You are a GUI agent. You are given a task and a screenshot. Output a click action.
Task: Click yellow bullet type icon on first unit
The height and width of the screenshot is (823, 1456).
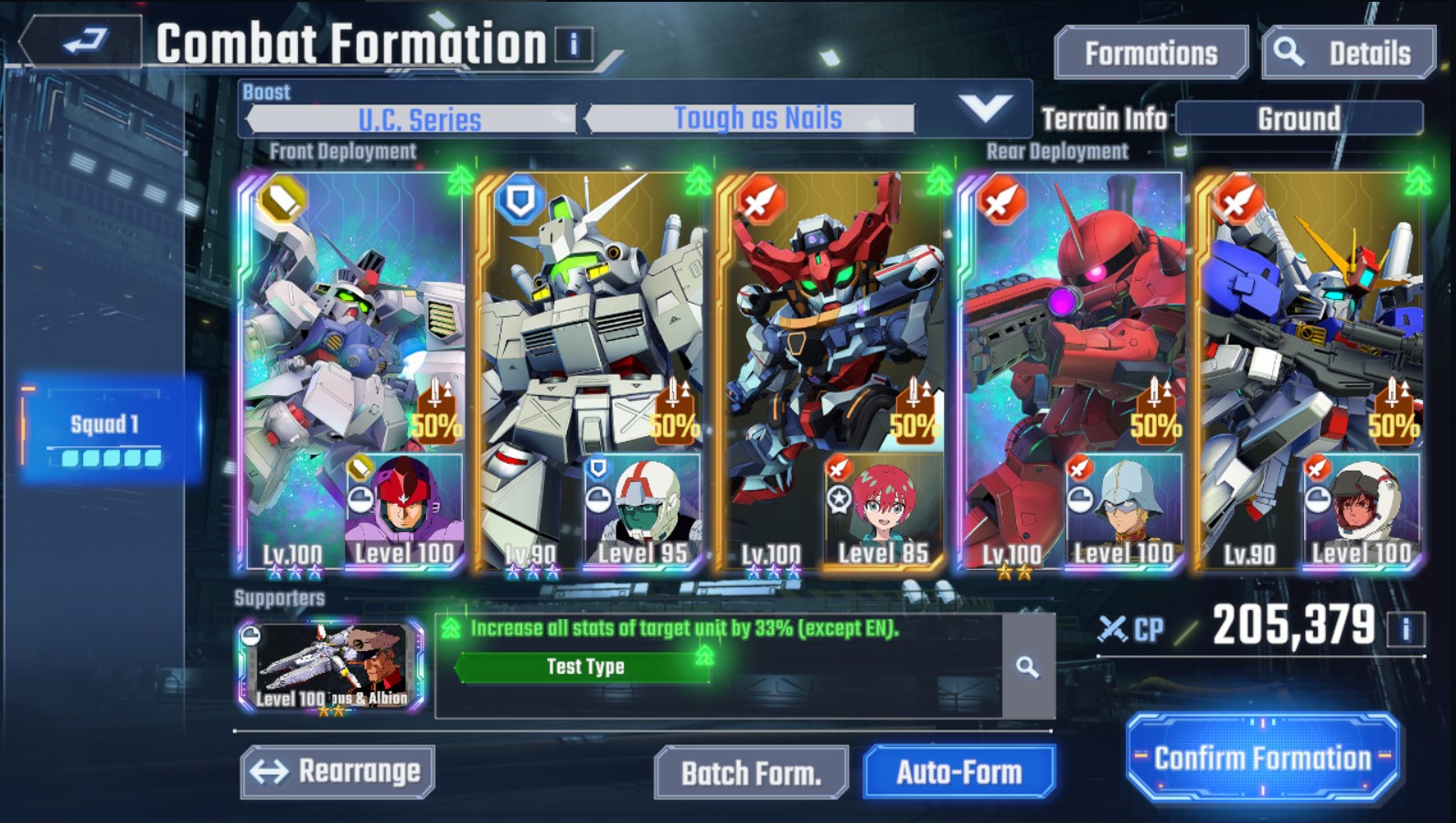[x=282, y=200]
